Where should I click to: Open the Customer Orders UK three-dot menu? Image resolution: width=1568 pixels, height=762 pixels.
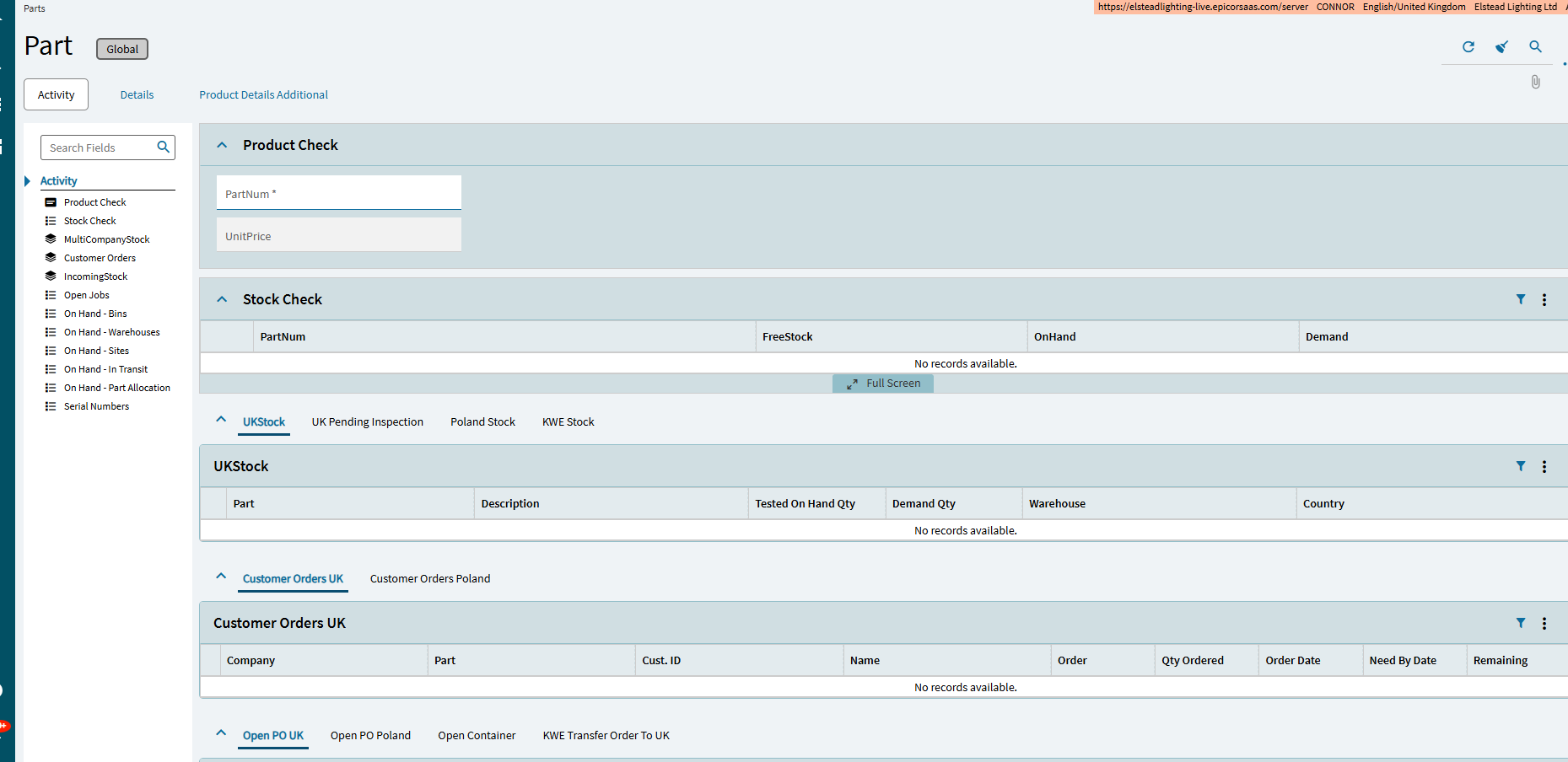(1544, 623)
